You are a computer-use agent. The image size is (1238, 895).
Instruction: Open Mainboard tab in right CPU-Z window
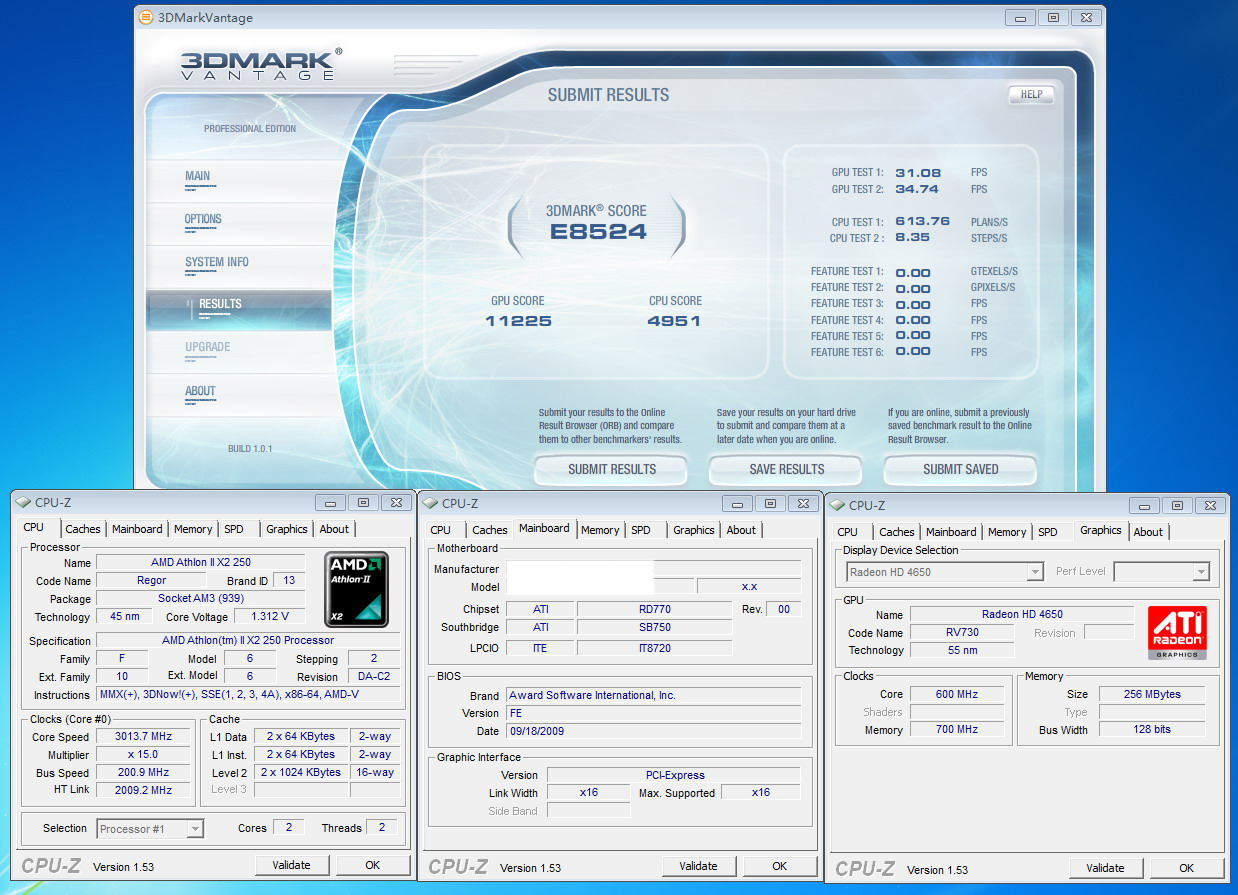(x=951, y=532)
